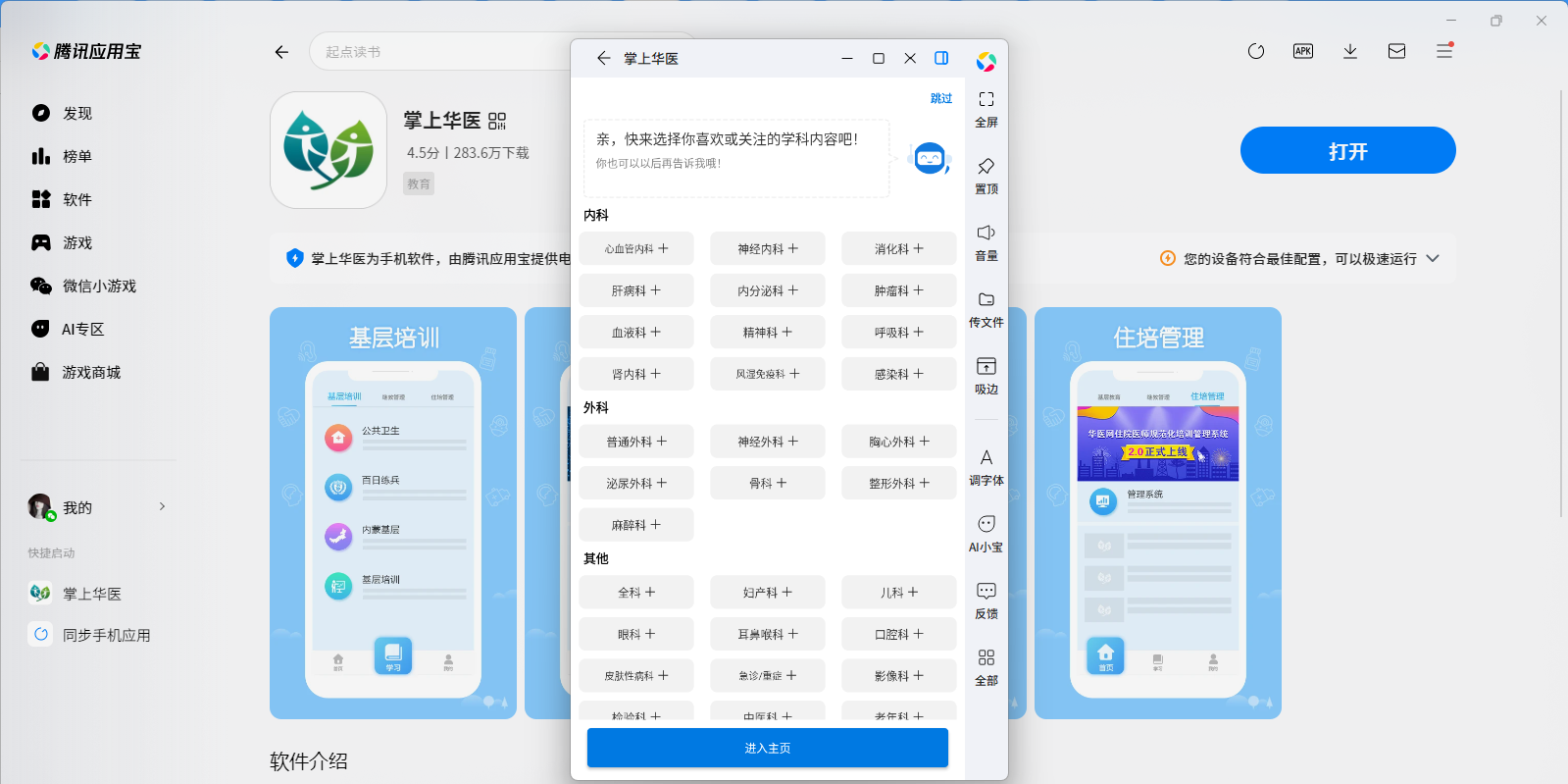Click the 起点读书 search field
This screenshot has height=784, width=1568.
tap(441, 52)
